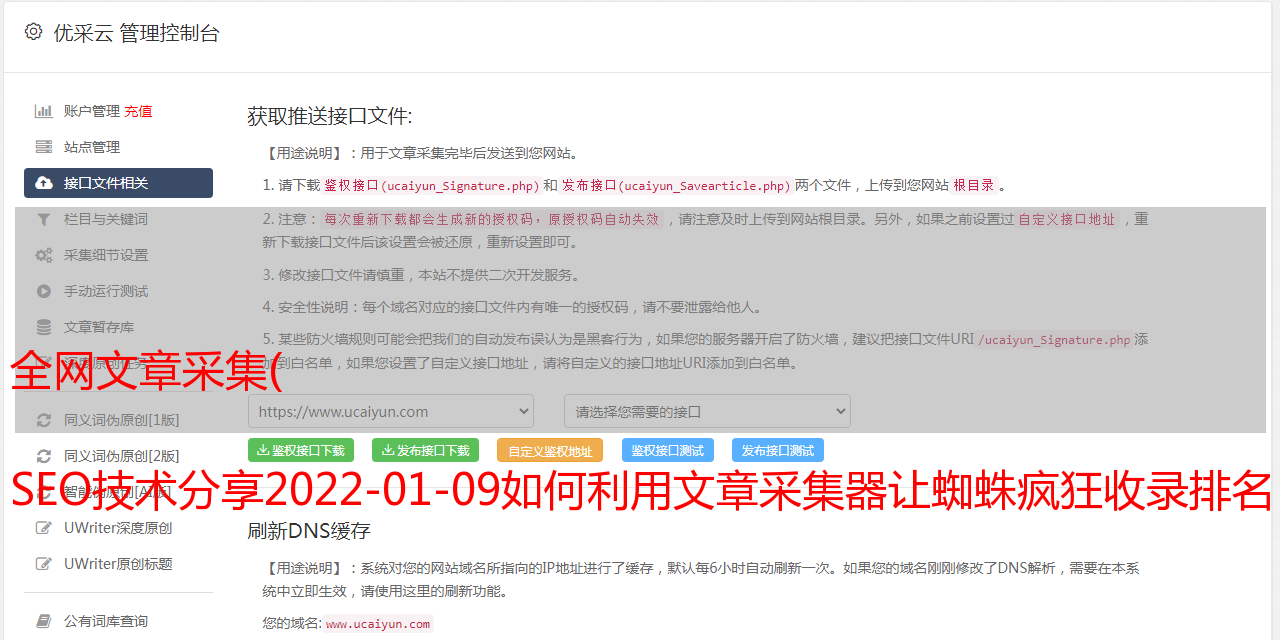Click the highlighted 自定义接口地址 text

[x=1067, y=219]
